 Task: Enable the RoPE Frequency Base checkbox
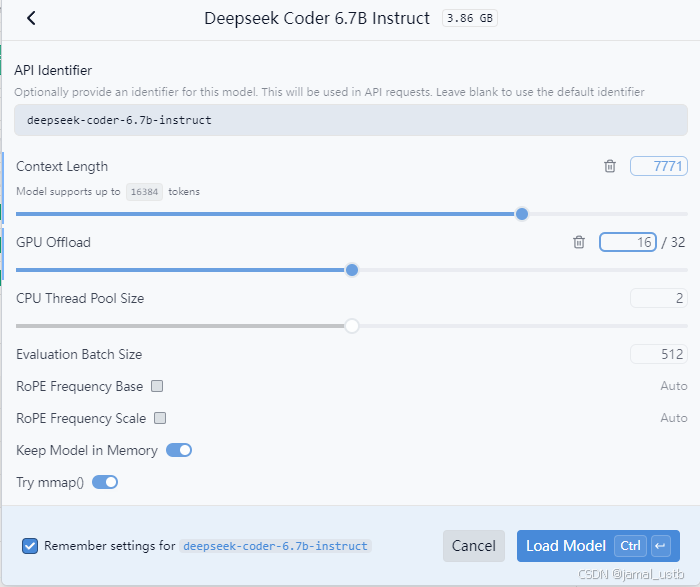[157, 386]
